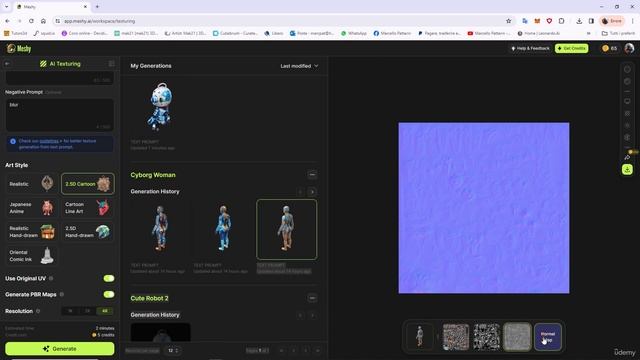Collapse the Cyborg Woman group
640x360 pixels.
coord(312,175)
